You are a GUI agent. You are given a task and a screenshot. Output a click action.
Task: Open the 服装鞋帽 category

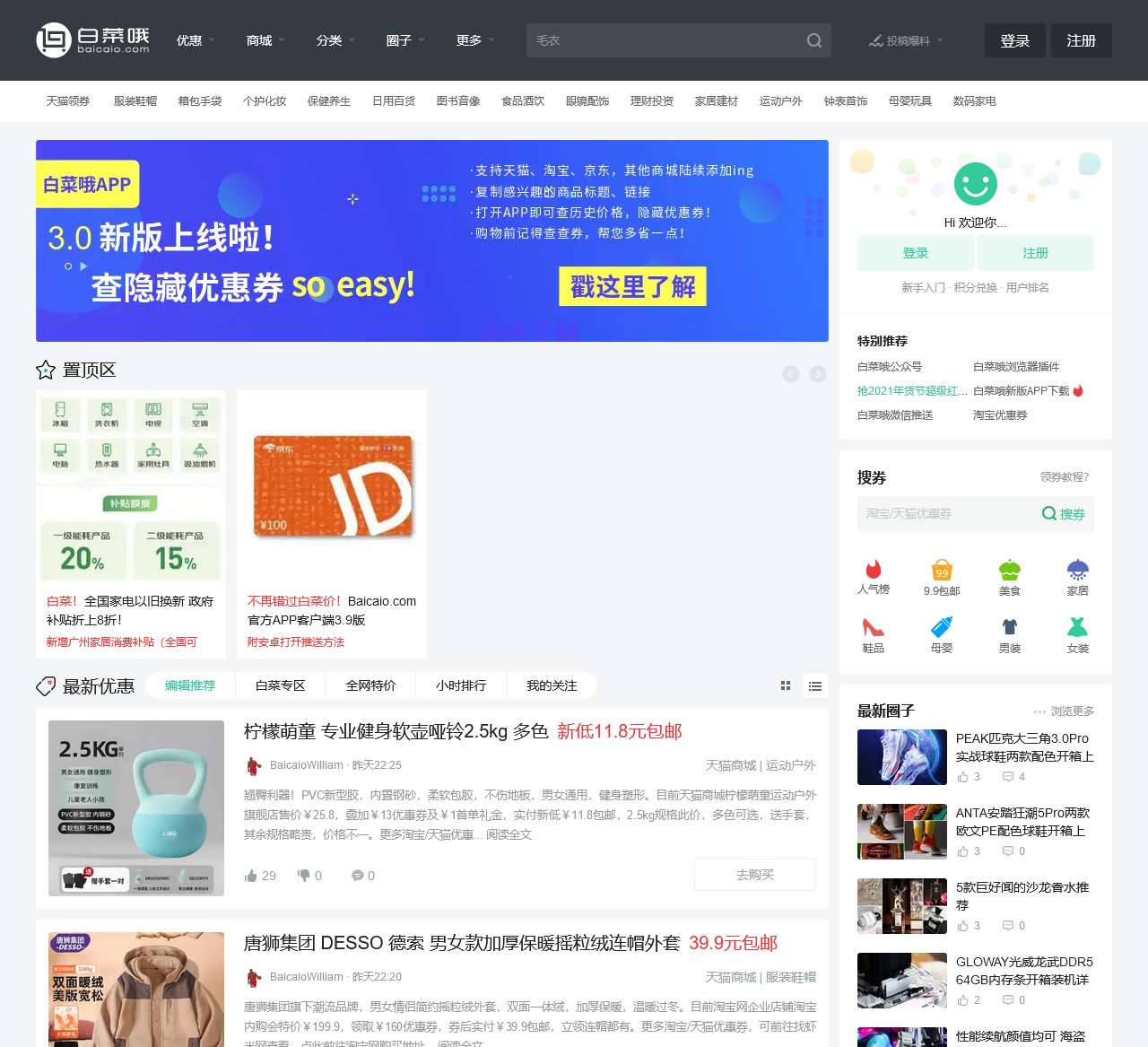click(x=135, y=101)
